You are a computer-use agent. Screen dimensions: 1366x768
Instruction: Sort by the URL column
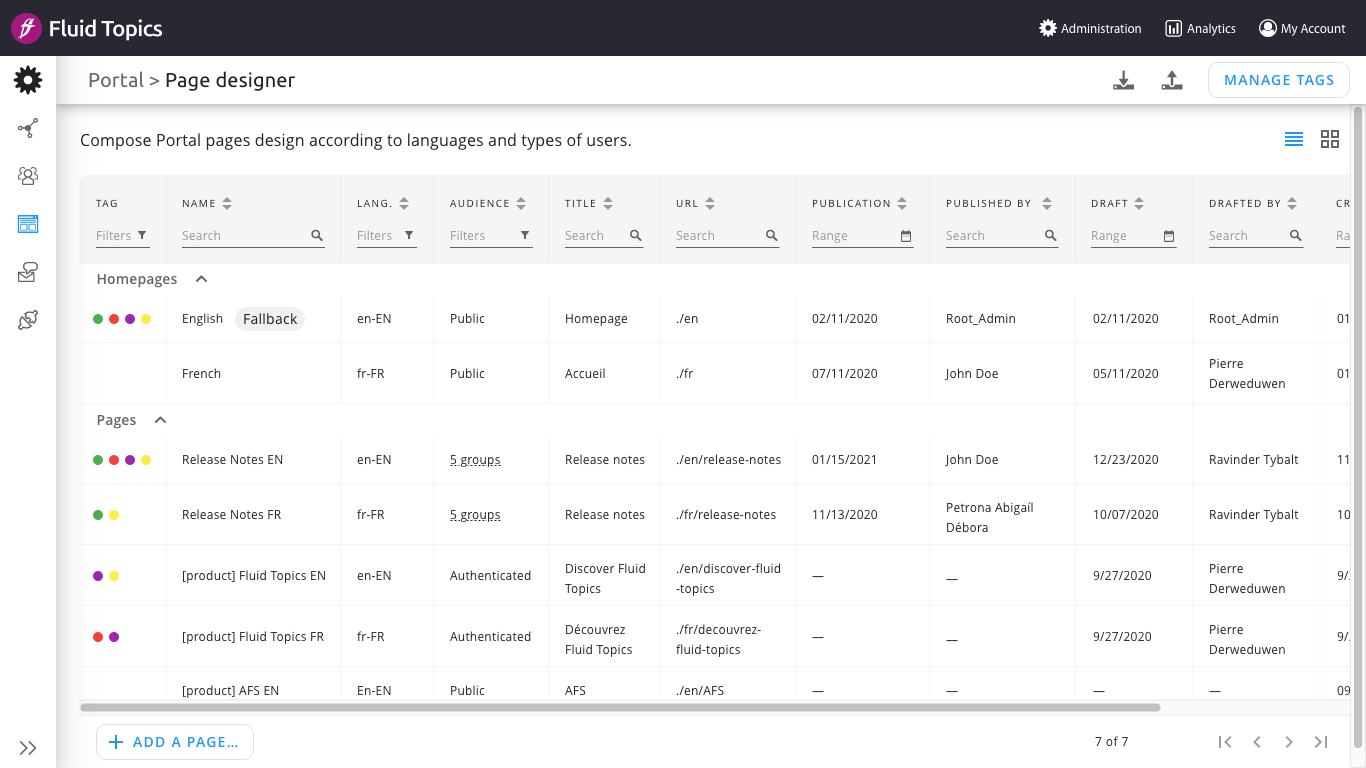(710, 203)
